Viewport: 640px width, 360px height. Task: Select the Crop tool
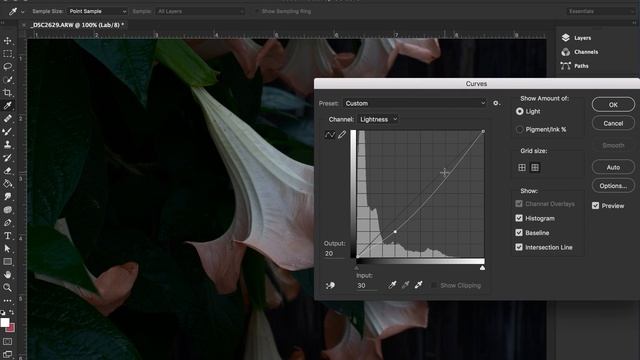pyautogui.click(x=7, y=93)
